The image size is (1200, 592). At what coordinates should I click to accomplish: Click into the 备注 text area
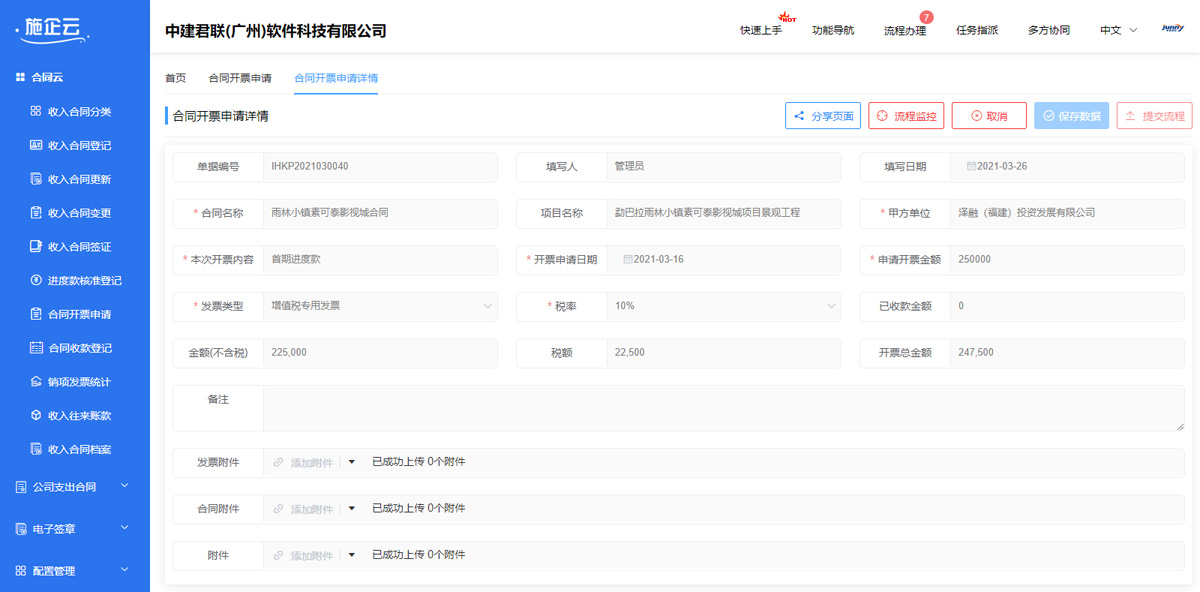[x=724, y=409]
